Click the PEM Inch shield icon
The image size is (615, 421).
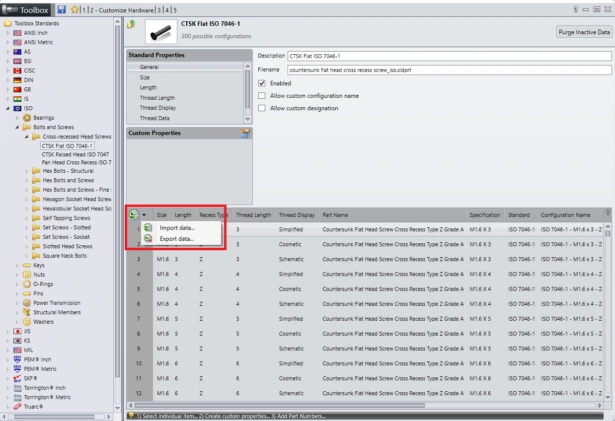coord(17,359)
